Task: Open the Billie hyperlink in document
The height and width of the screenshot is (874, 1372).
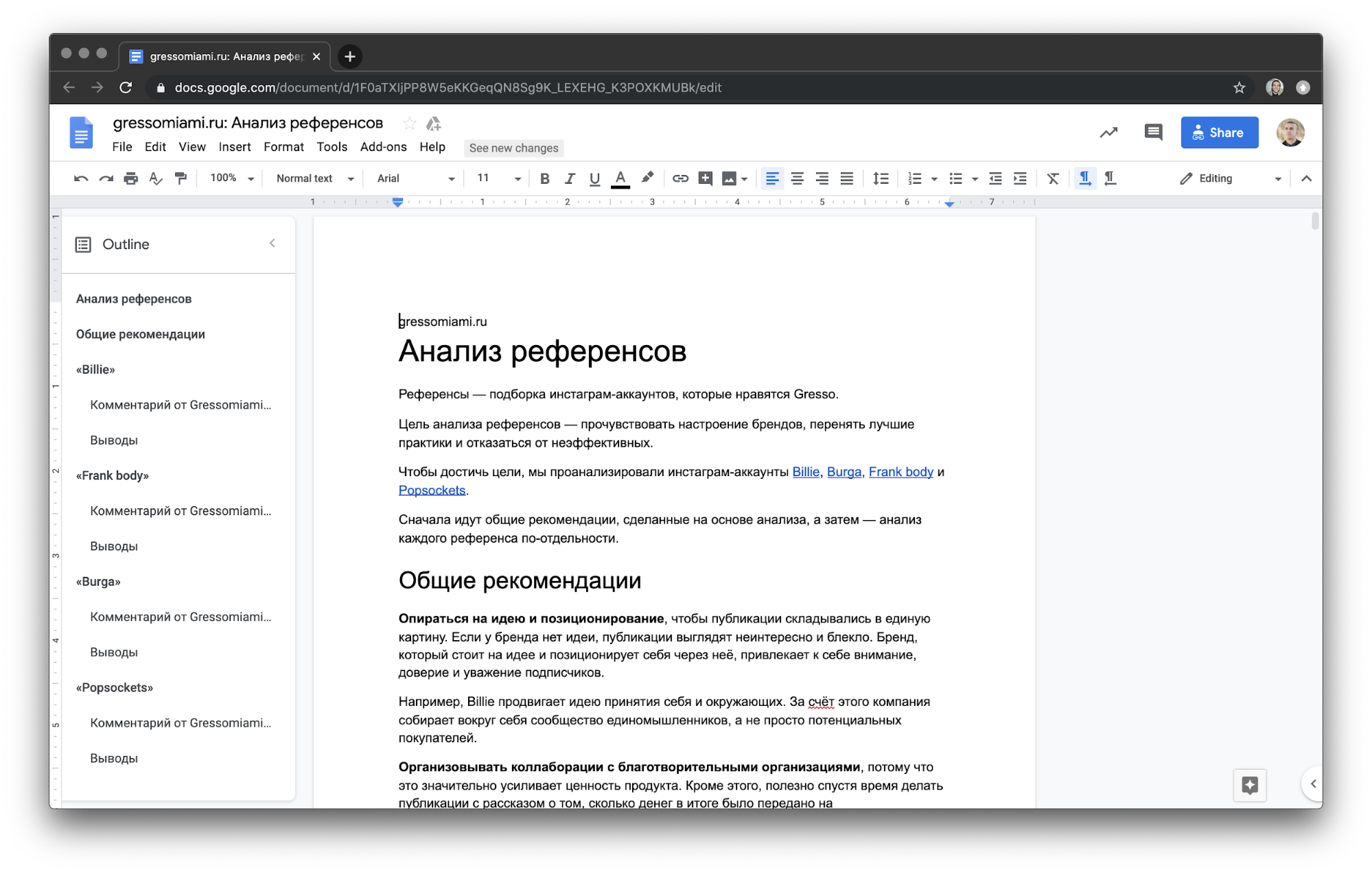Action: click(806, 472)
